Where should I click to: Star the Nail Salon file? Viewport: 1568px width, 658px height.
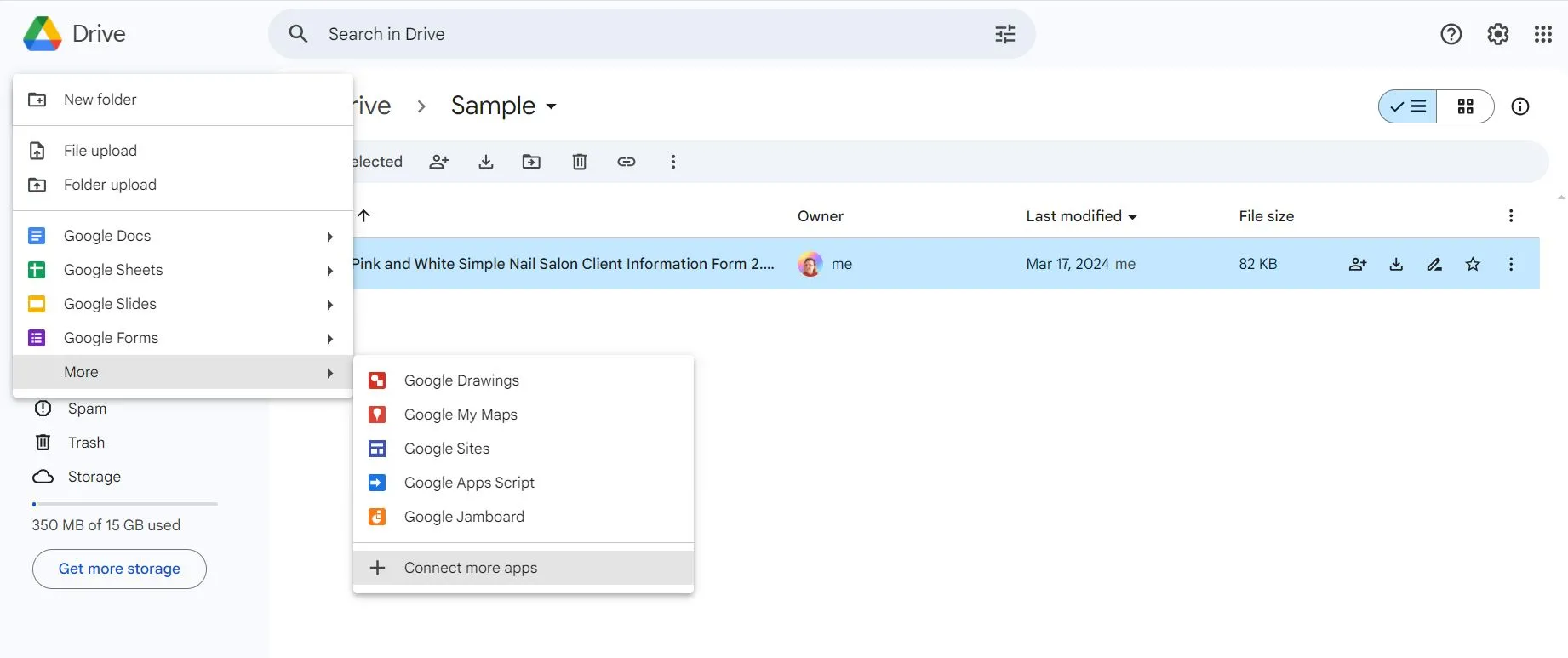1473,264
